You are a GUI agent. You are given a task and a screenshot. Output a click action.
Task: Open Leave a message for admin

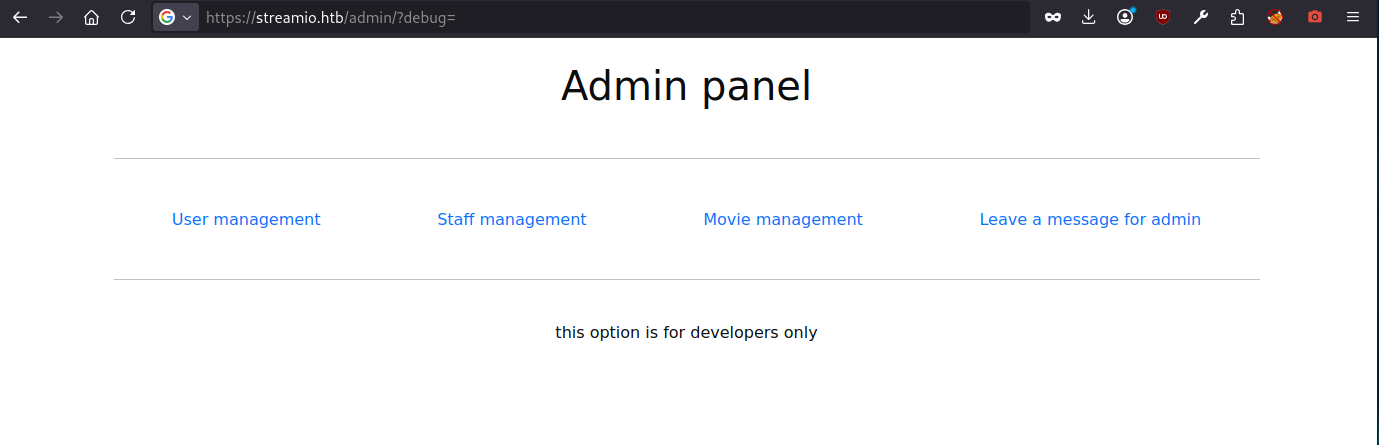[x=1090, y=220]
